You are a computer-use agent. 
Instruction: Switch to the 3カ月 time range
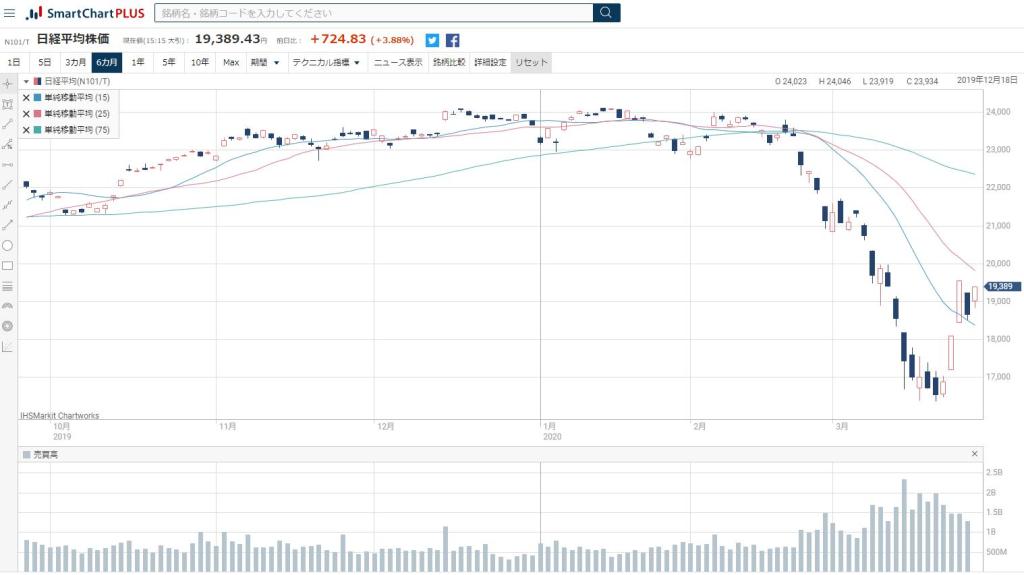[x=76, y=62]
